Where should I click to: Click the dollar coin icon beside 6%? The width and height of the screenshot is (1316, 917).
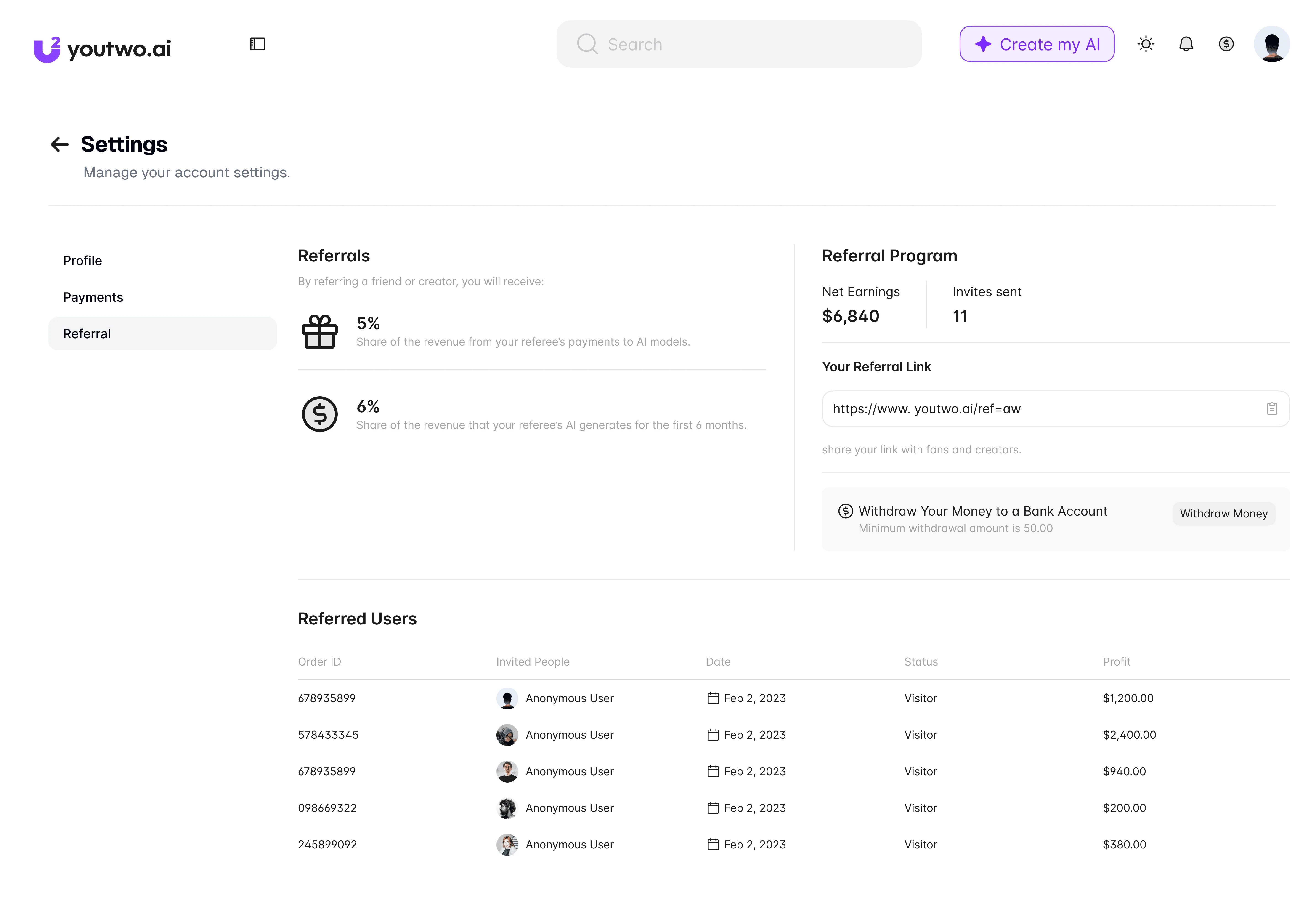(x=320, y=414)
